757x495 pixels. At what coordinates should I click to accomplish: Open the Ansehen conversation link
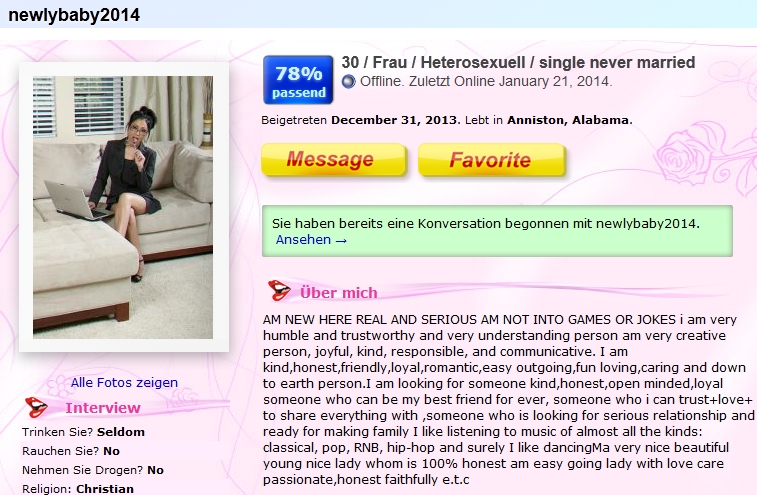coord(311,240)
